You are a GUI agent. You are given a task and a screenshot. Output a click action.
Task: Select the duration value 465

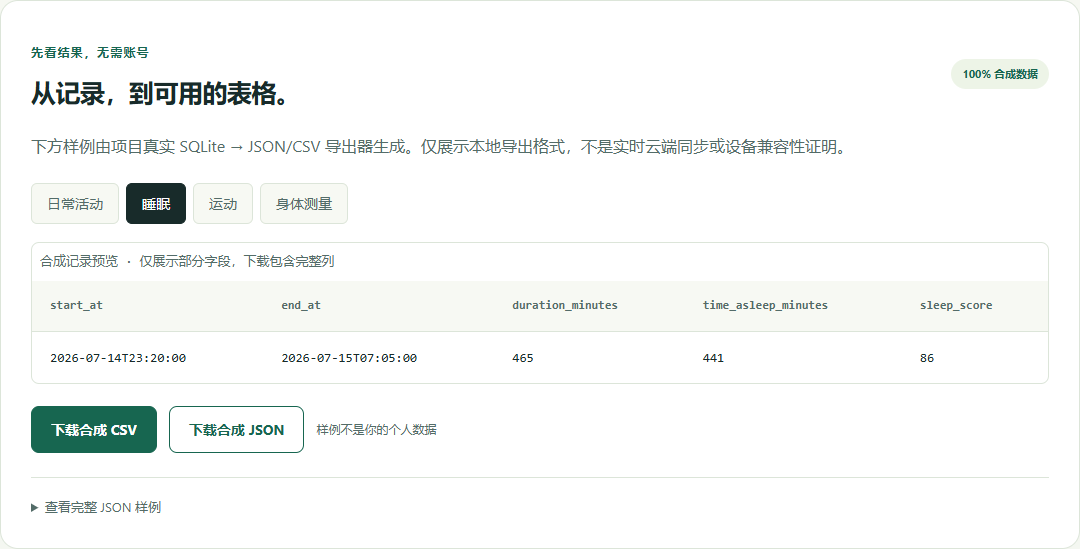[523, 358]
